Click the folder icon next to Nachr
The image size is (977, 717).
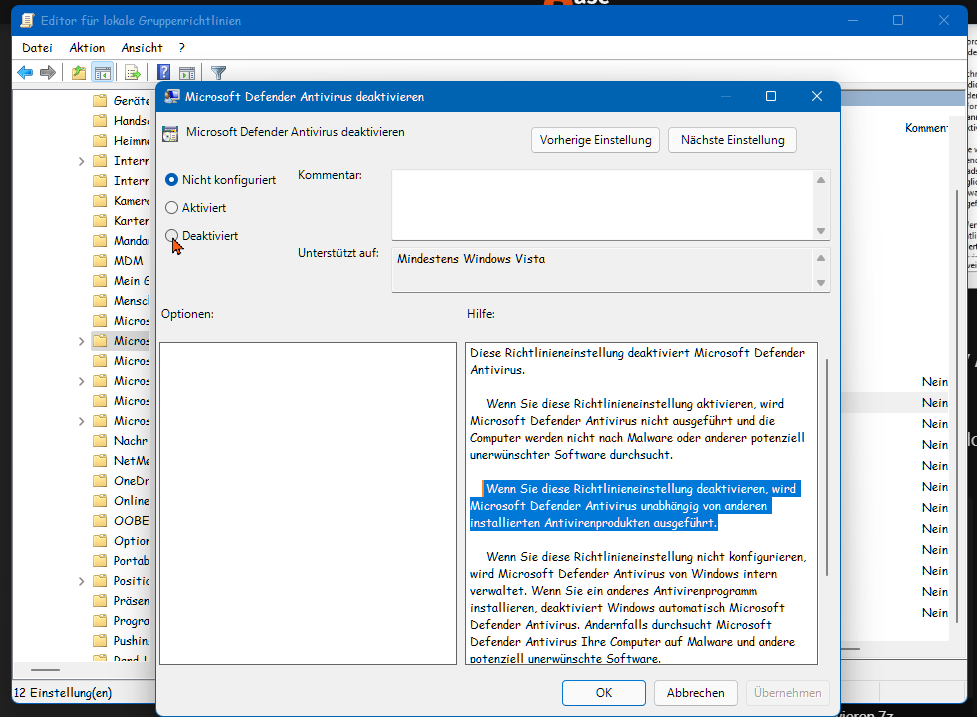(x=100, y=441)
